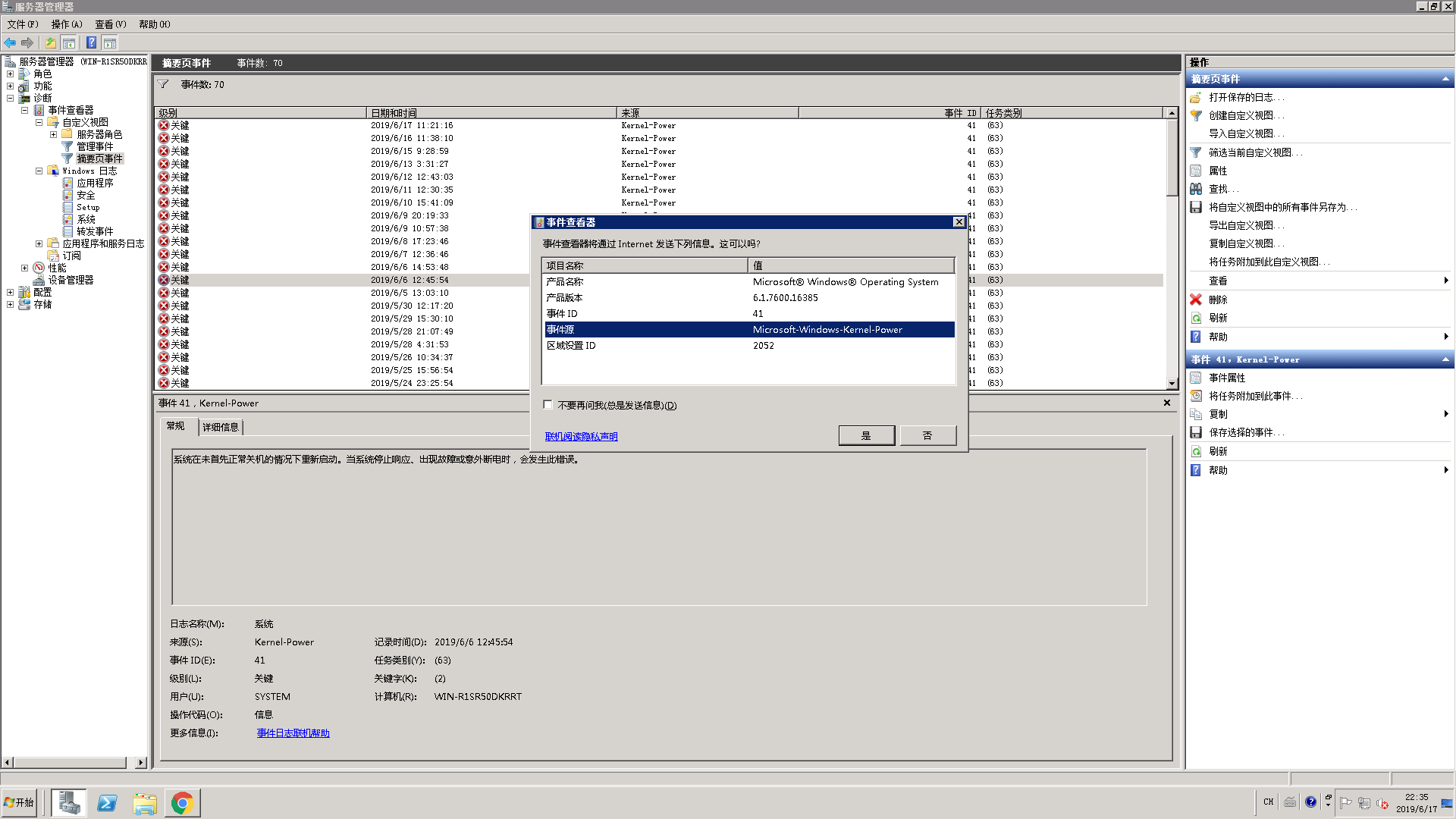
Task: Open PowerShell from the taskbar
Action: tap(107, 803)
